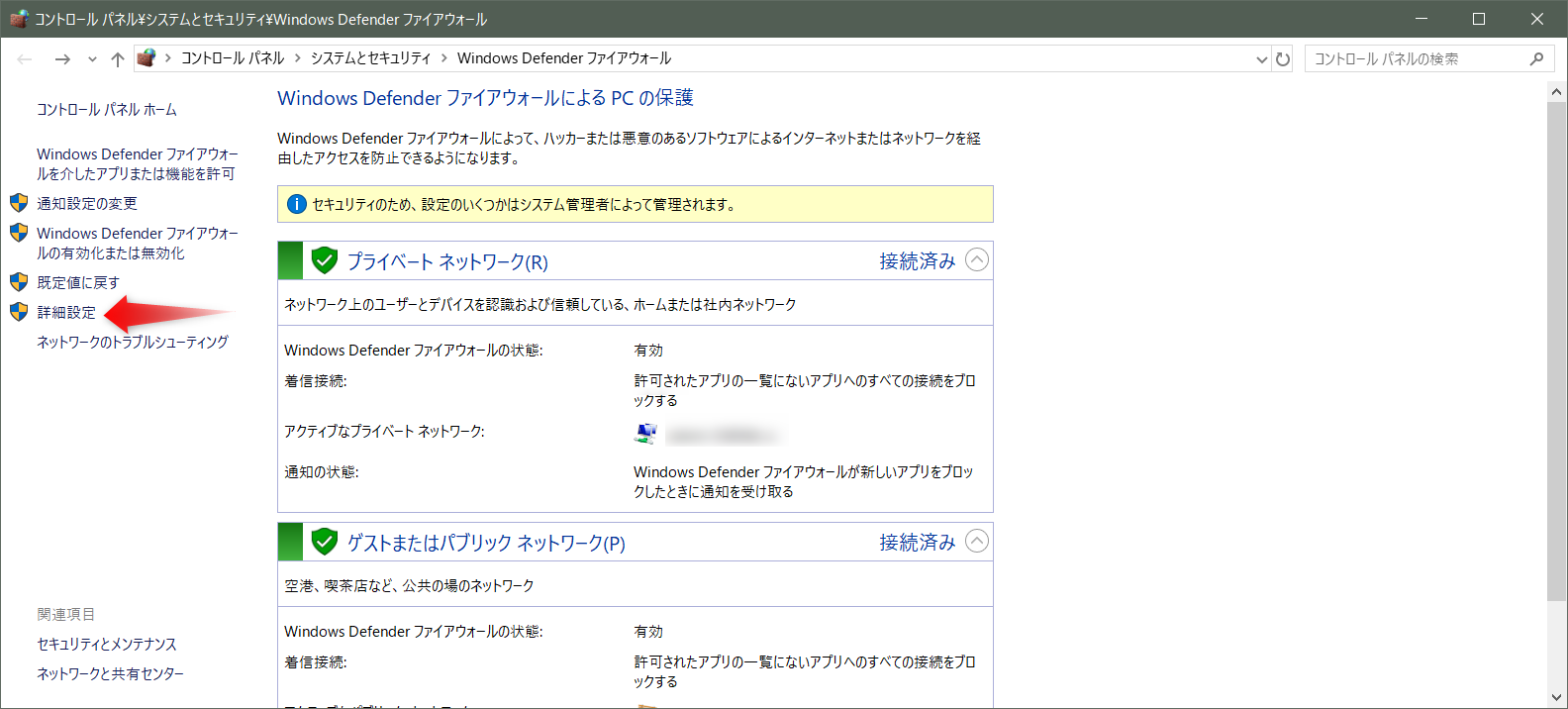Collapse the プライベート ネットワーク section
The height and width of the screenshot is (709, 1568).
click(x=976, y=260)
